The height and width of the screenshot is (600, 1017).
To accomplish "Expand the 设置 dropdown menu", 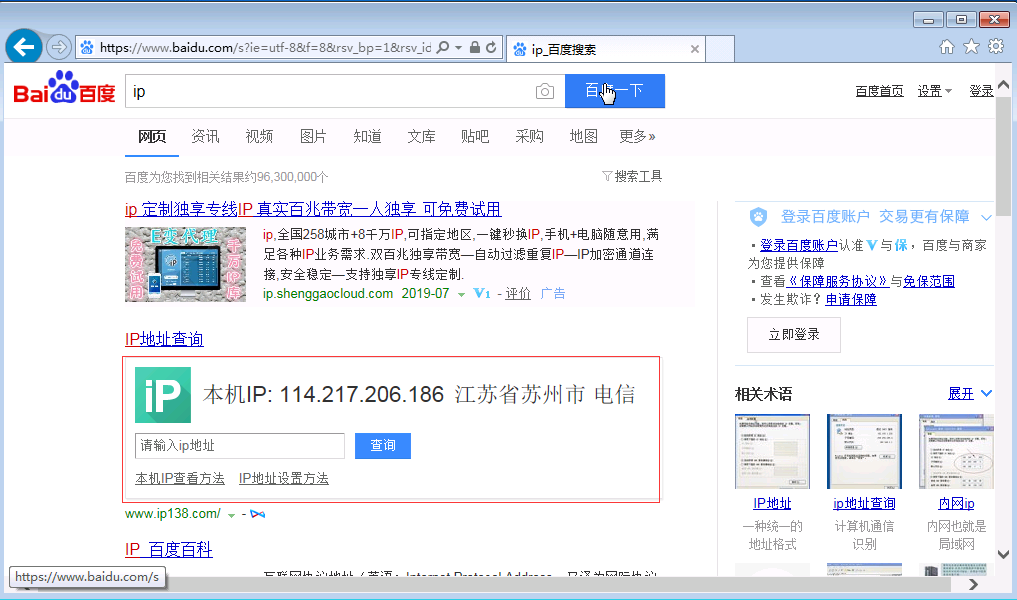I will click(x=934, y=91).
